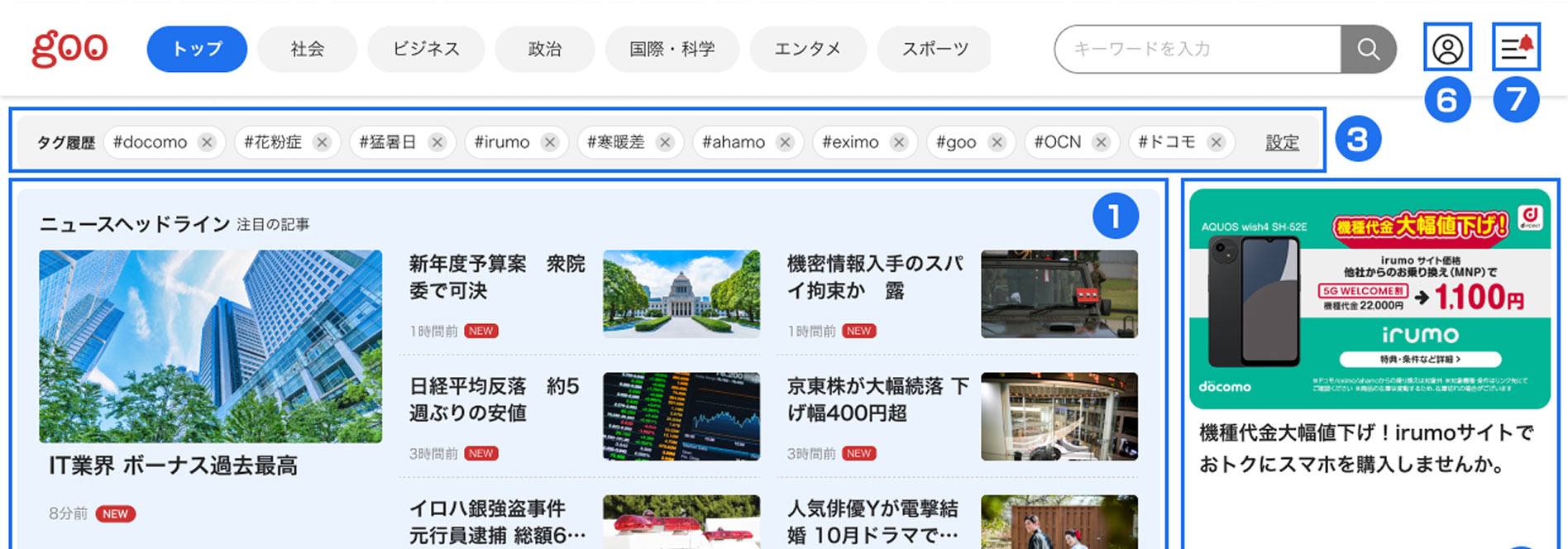
Task: Remove the #goo tag
Action: pyautogui.click(x=997, y=142)
